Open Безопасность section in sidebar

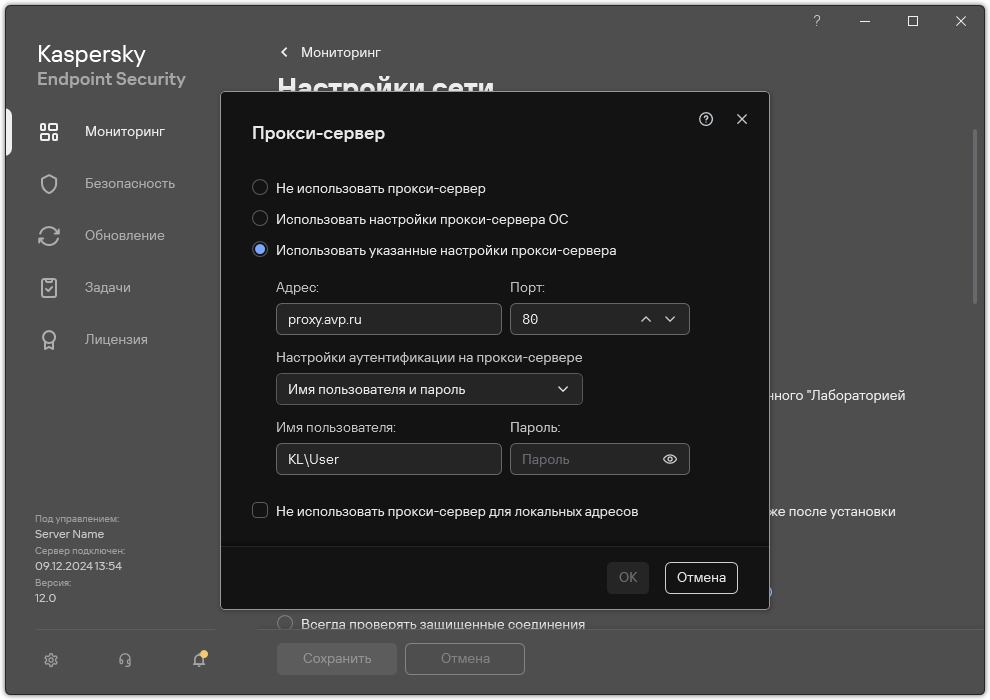pos(130,184)
